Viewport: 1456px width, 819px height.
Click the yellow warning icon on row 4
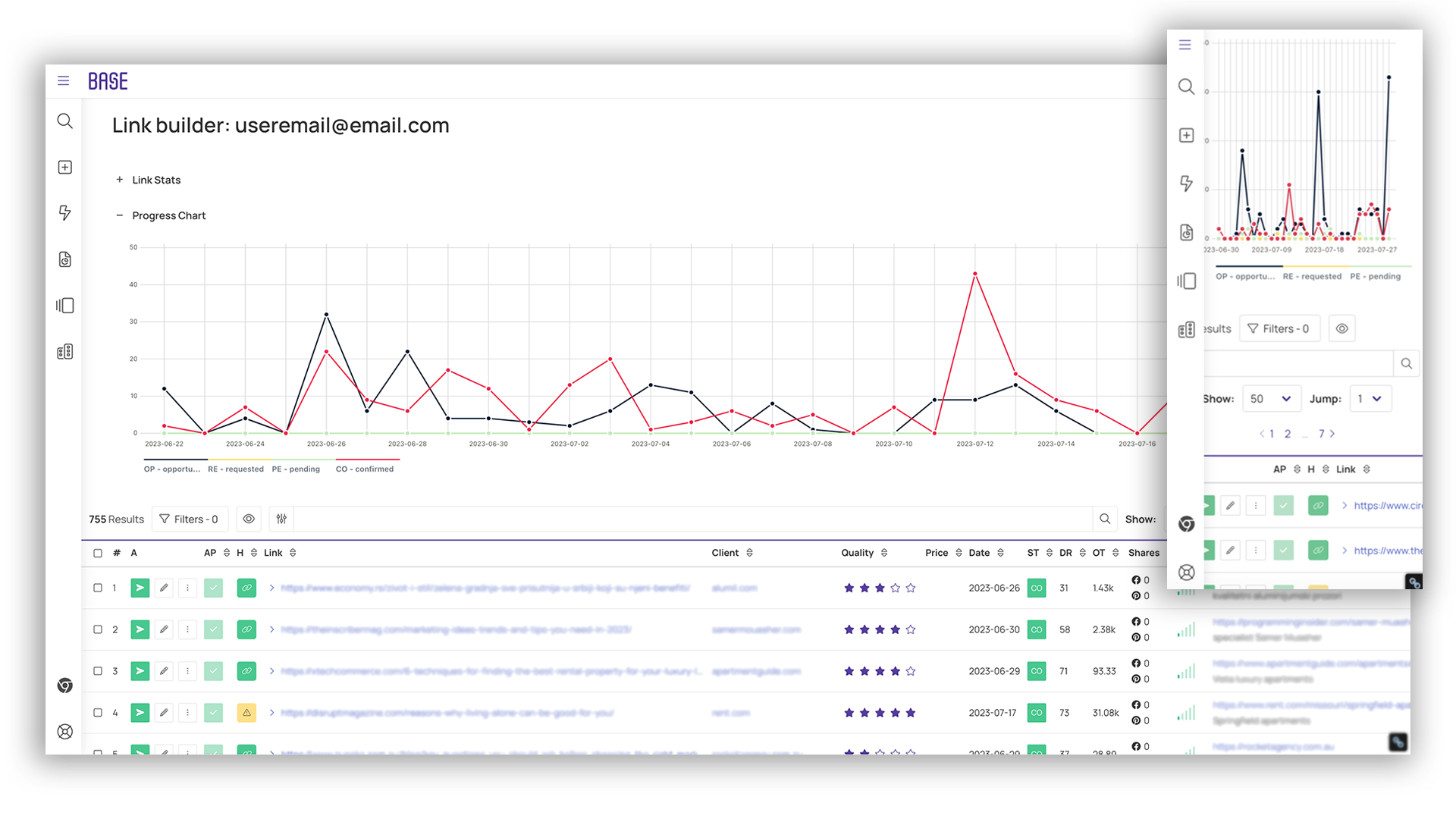(246, 713)
